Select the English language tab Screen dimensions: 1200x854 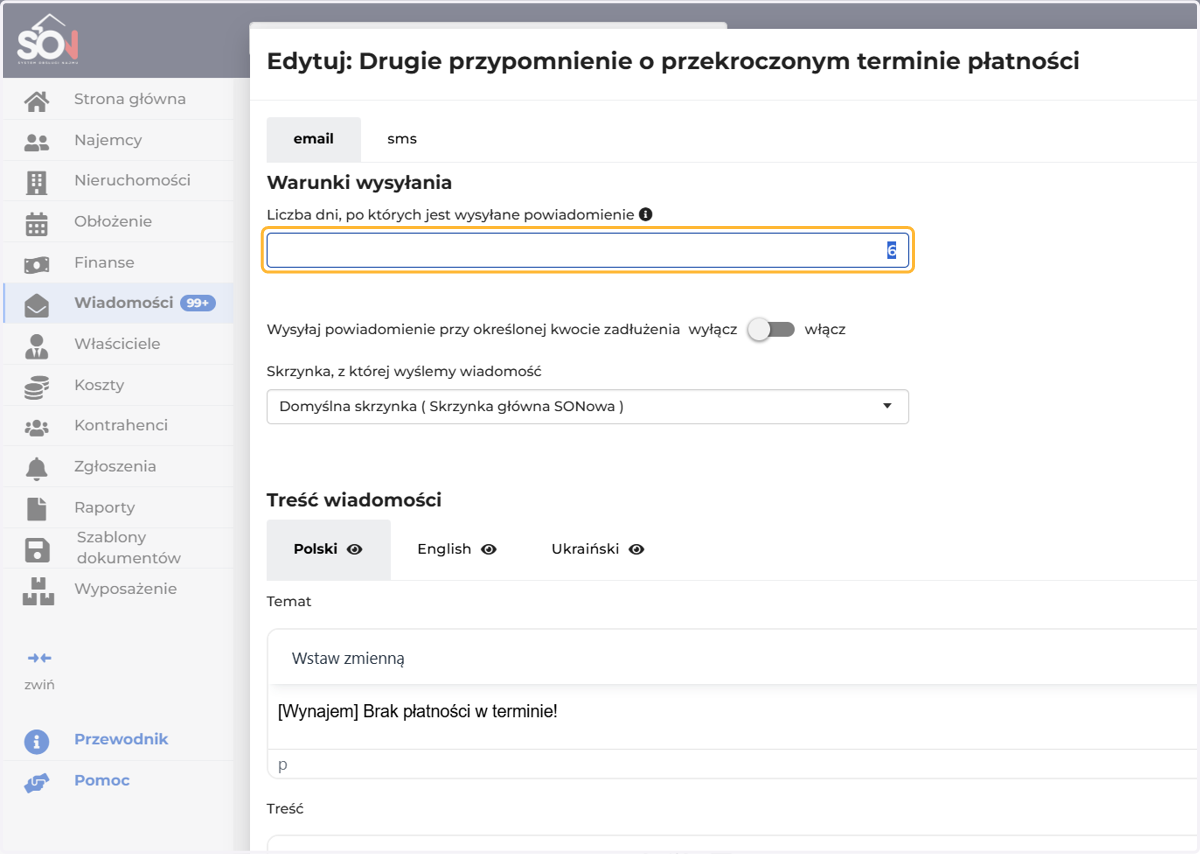click(457, 549)
